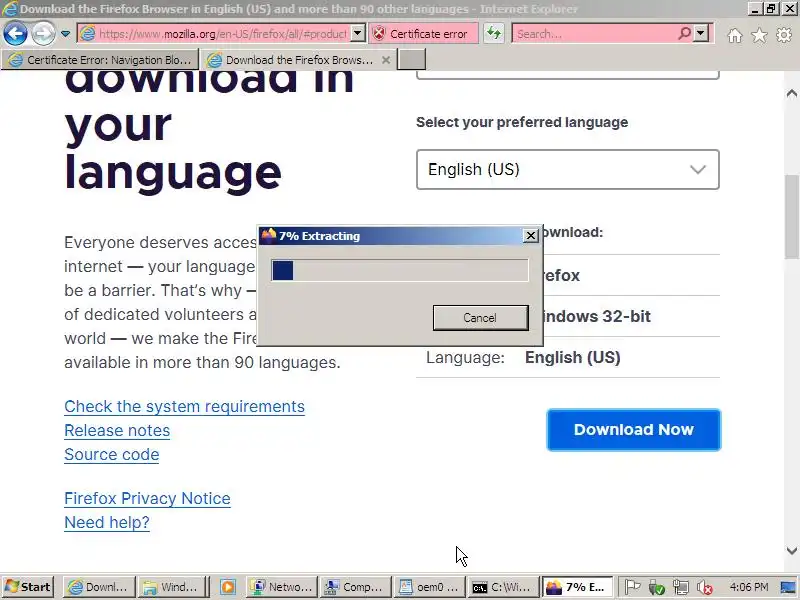Expand the address bar autocomplete dropdown
Screen dimensions: 800x600
coord(358,34)
